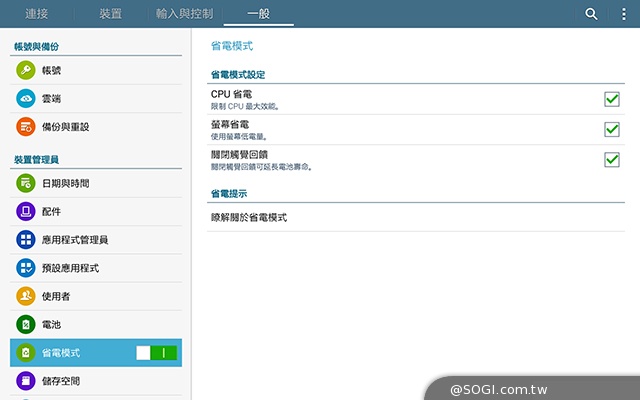Image resolution: width=640 pixels, height=400 pixels.
Task: Click the 帳號 key icon
Action: pyautogui.click(x=26, y=70)
